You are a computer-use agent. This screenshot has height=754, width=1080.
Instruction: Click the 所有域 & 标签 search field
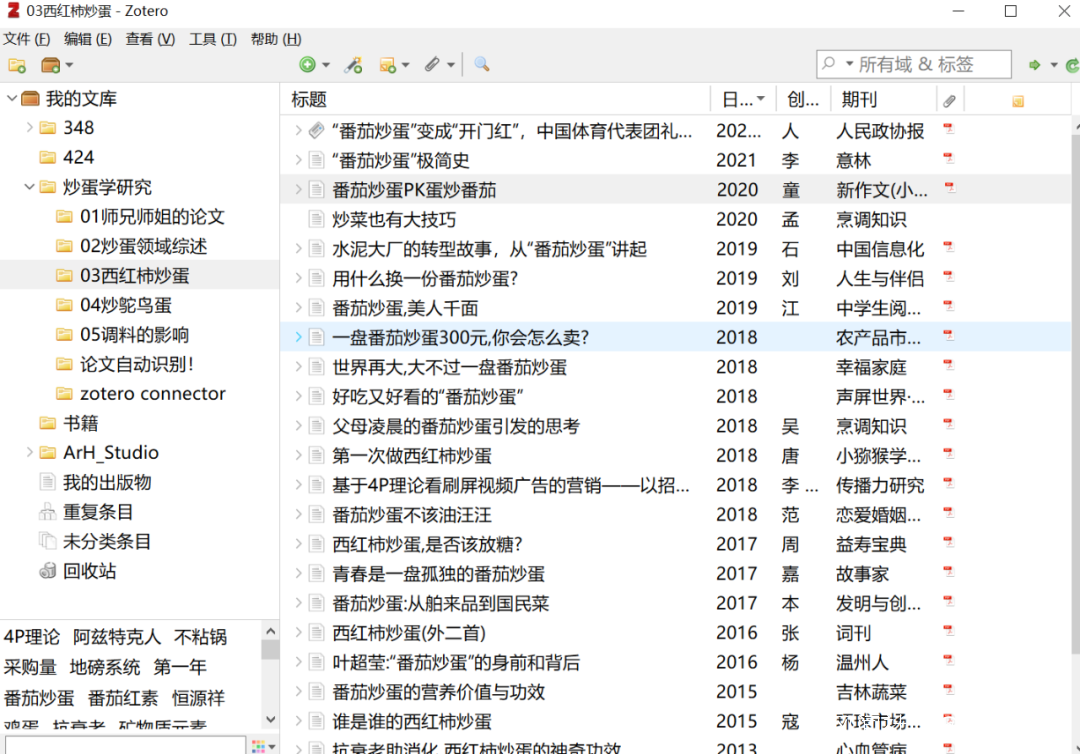[x=914, y=64]
